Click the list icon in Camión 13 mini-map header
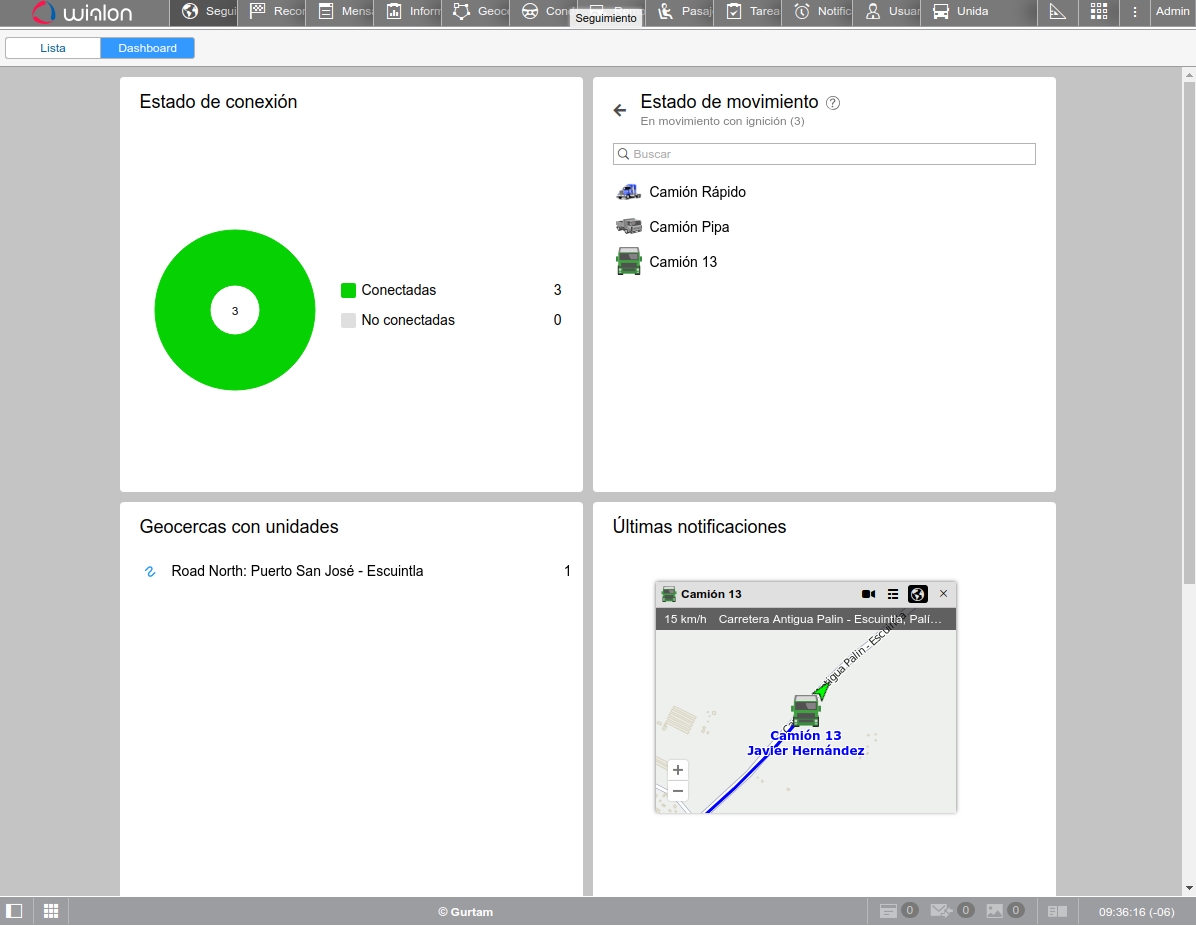The height and width of the screenshot is (926, 1196). 893,594
